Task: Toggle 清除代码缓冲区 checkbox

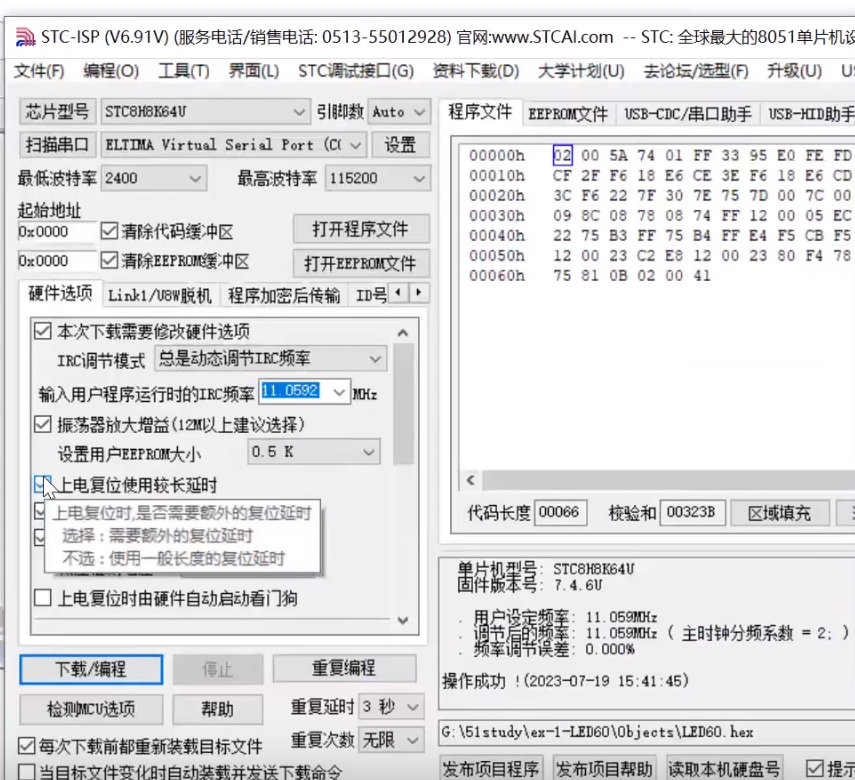Action: pyautogui.click(x=109, y=231)
